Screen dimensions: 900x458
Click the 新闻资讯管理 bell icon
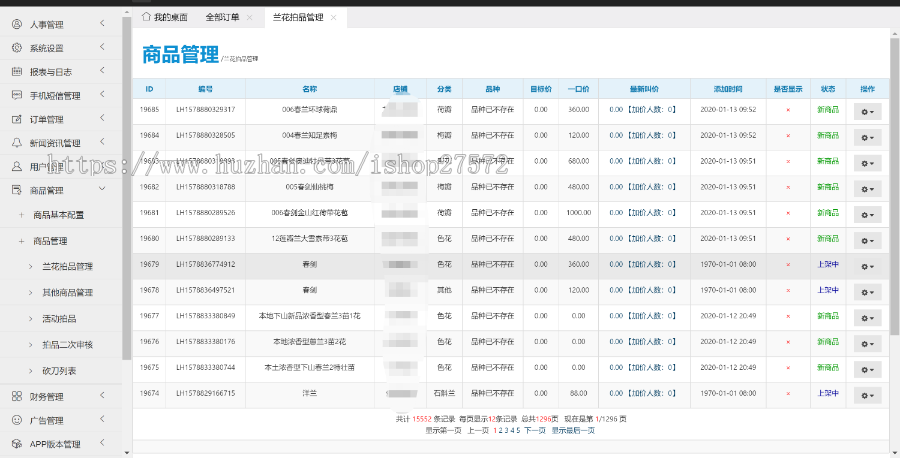17,143
